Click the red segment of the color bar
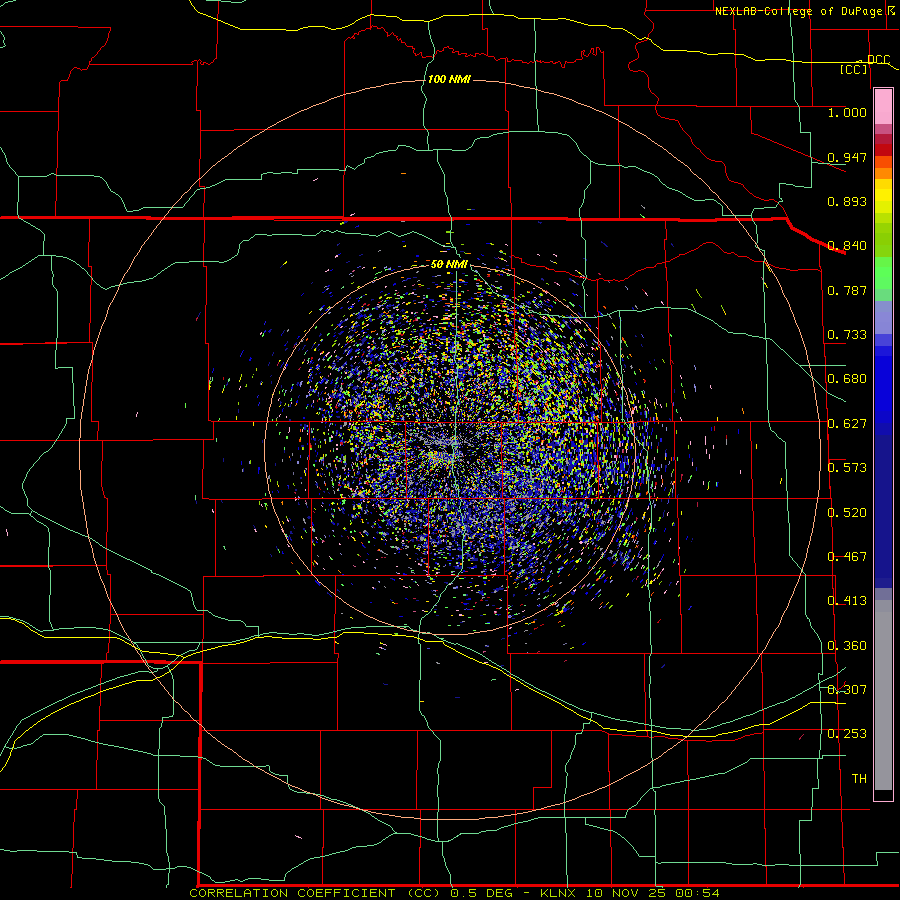This screenshot has height=900, width=900. point(883,150)
